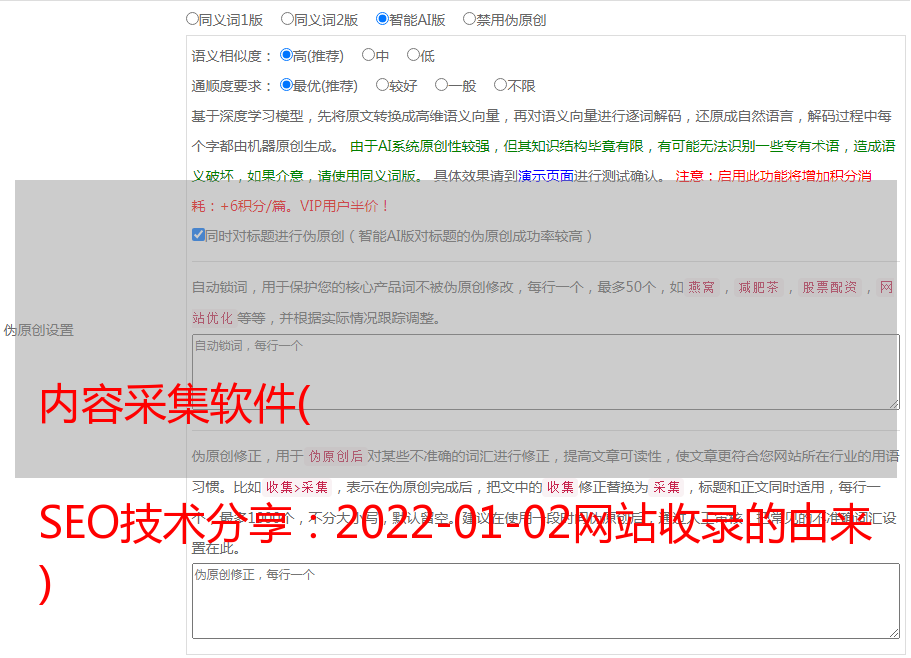Select the 同义词1版 radio option
The image size is (911, 658).
(x=192, y=19)
